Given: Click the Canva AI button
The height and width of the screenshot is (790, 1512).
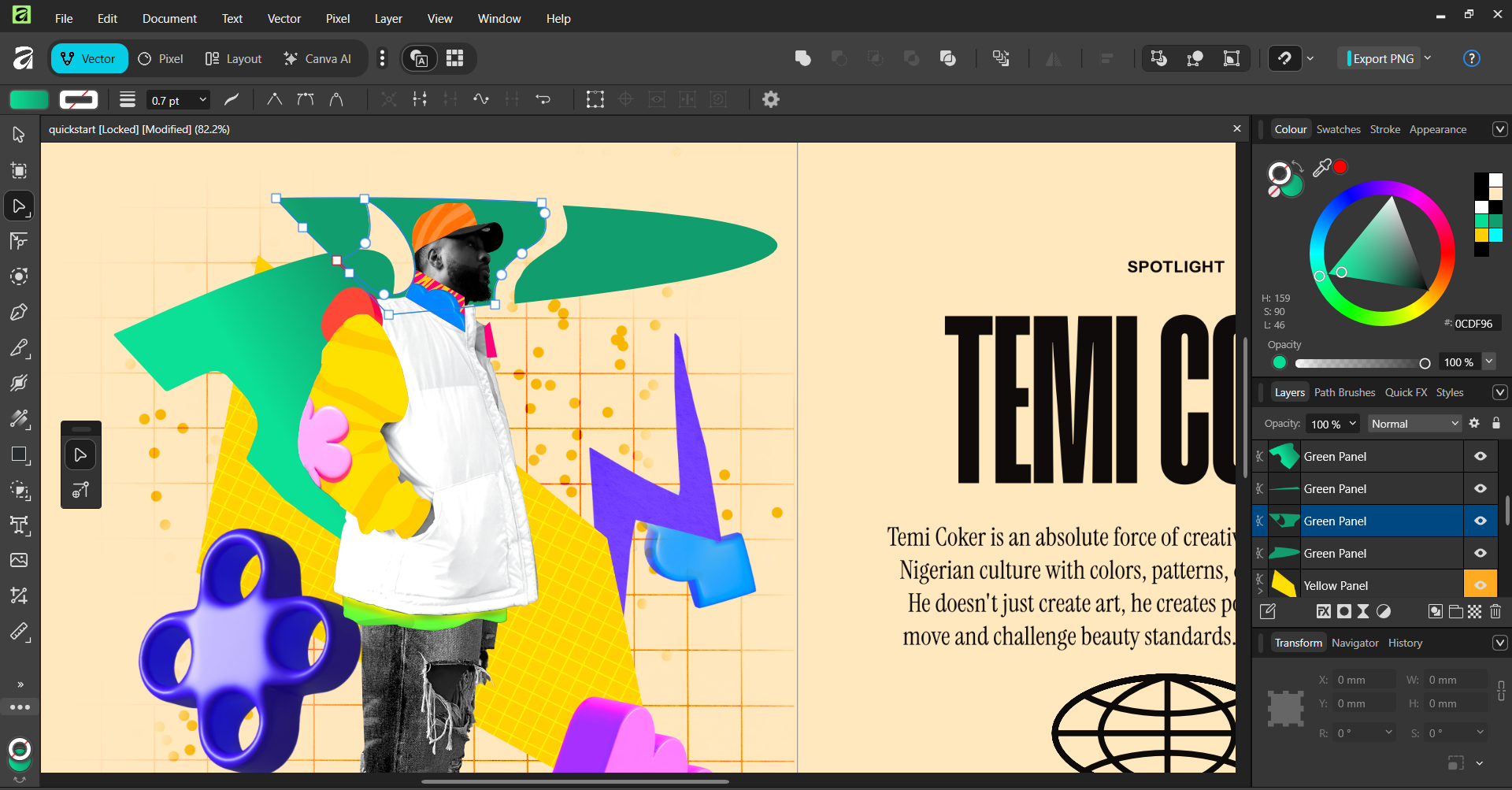Looking at the screenshot, I should [317, 58].
